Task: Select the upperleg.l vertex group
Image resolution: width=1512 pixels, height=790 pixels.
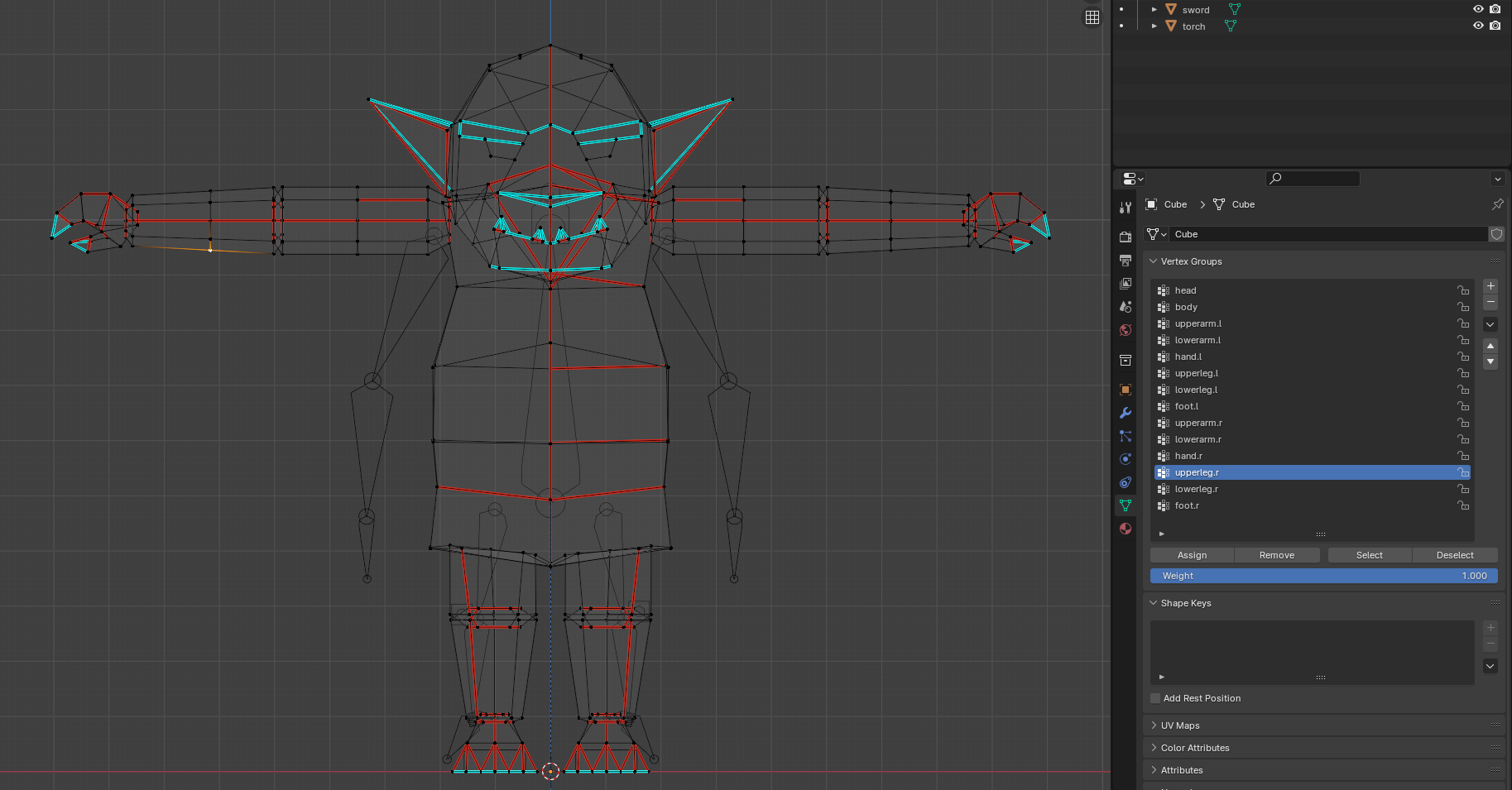Action: click(1312, 373)
